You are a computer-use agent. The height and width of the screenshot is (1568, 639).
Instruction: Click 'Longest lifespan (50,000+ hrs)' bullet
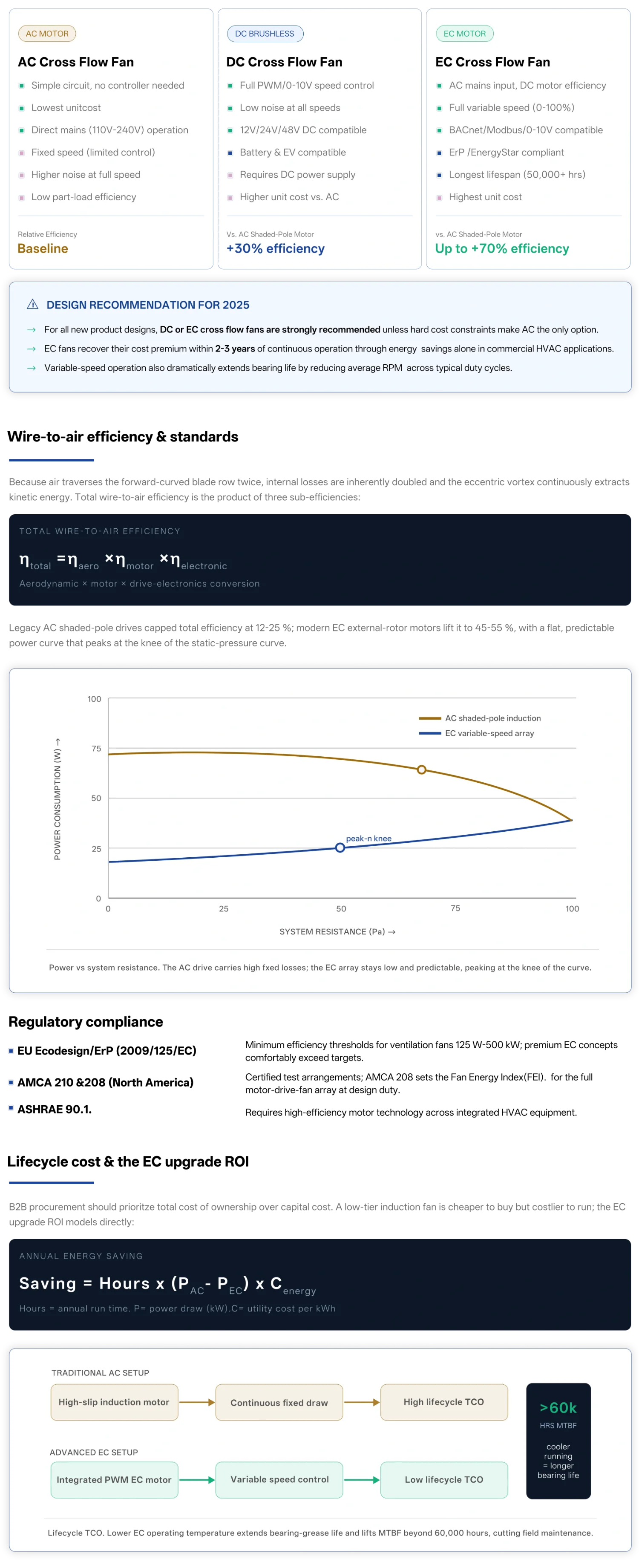coord(517,175)
